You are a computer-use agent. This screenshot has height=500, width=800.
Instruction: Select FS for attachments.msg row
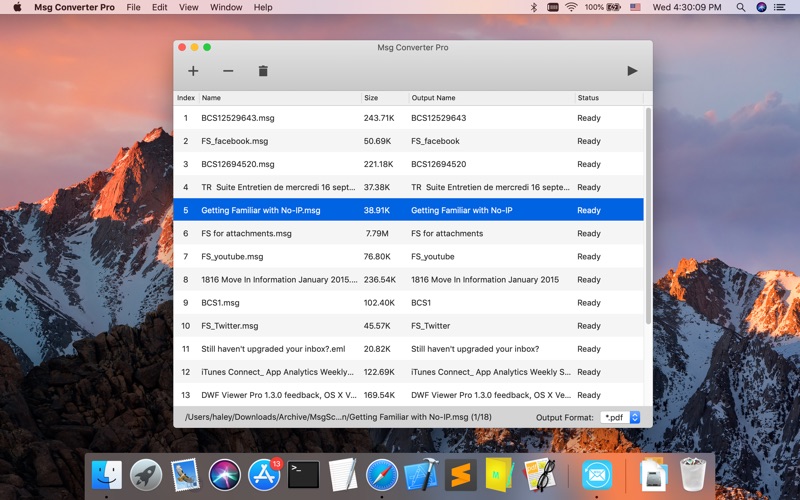[408, 233]
